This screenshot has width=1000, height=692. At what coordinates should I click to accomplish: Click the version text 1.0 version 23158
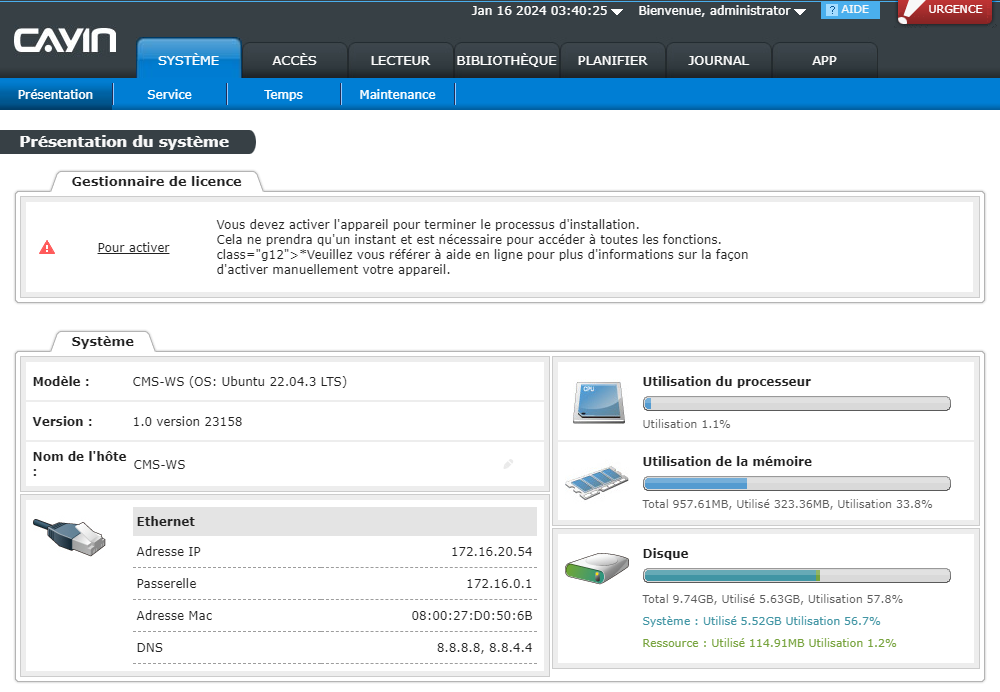click(x=188, y=422)
